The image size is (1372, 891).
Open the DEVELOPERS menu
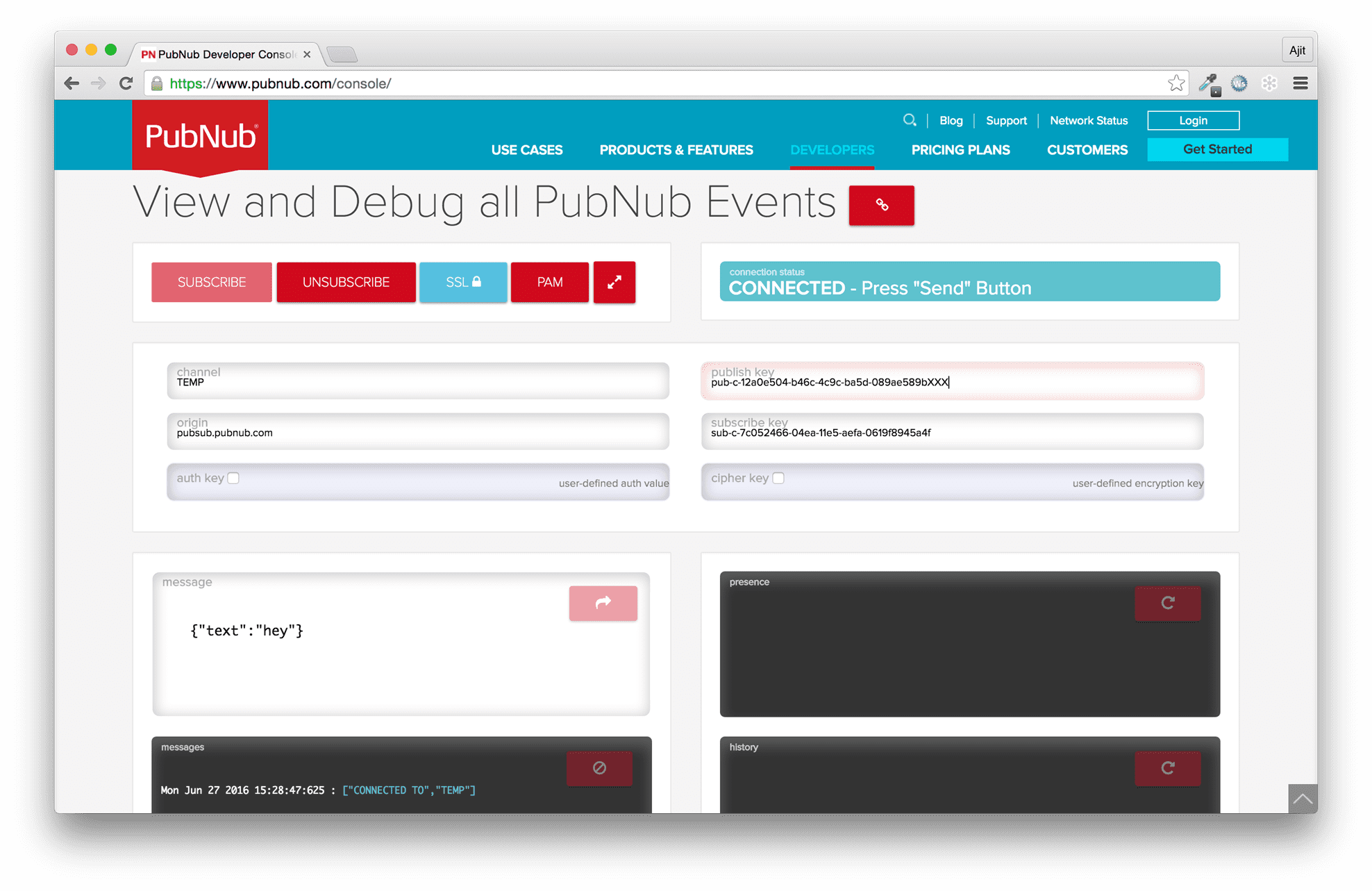832,150
